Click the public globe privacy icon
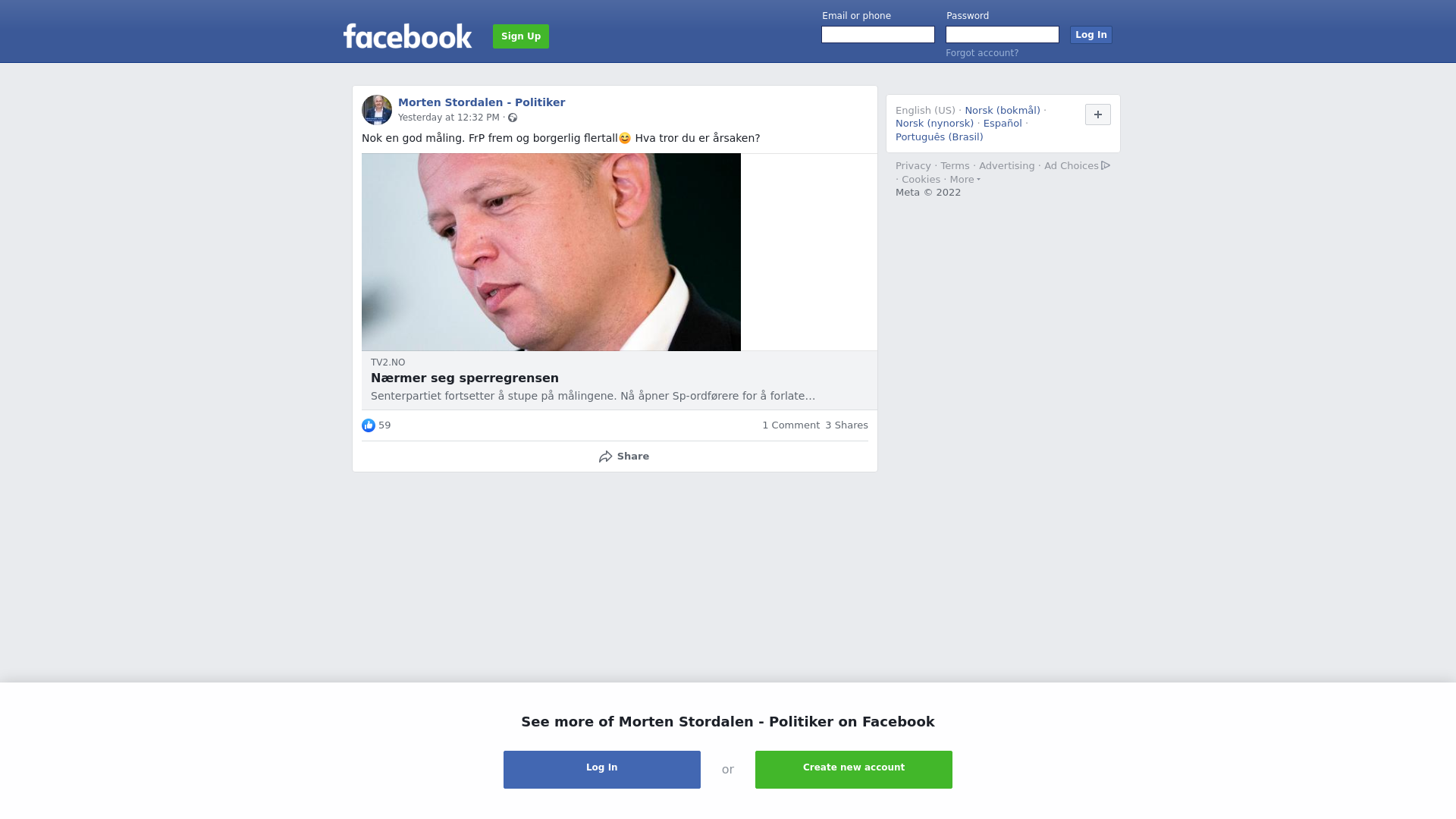This screenshot has width=1456, height=819. (513, 118)
